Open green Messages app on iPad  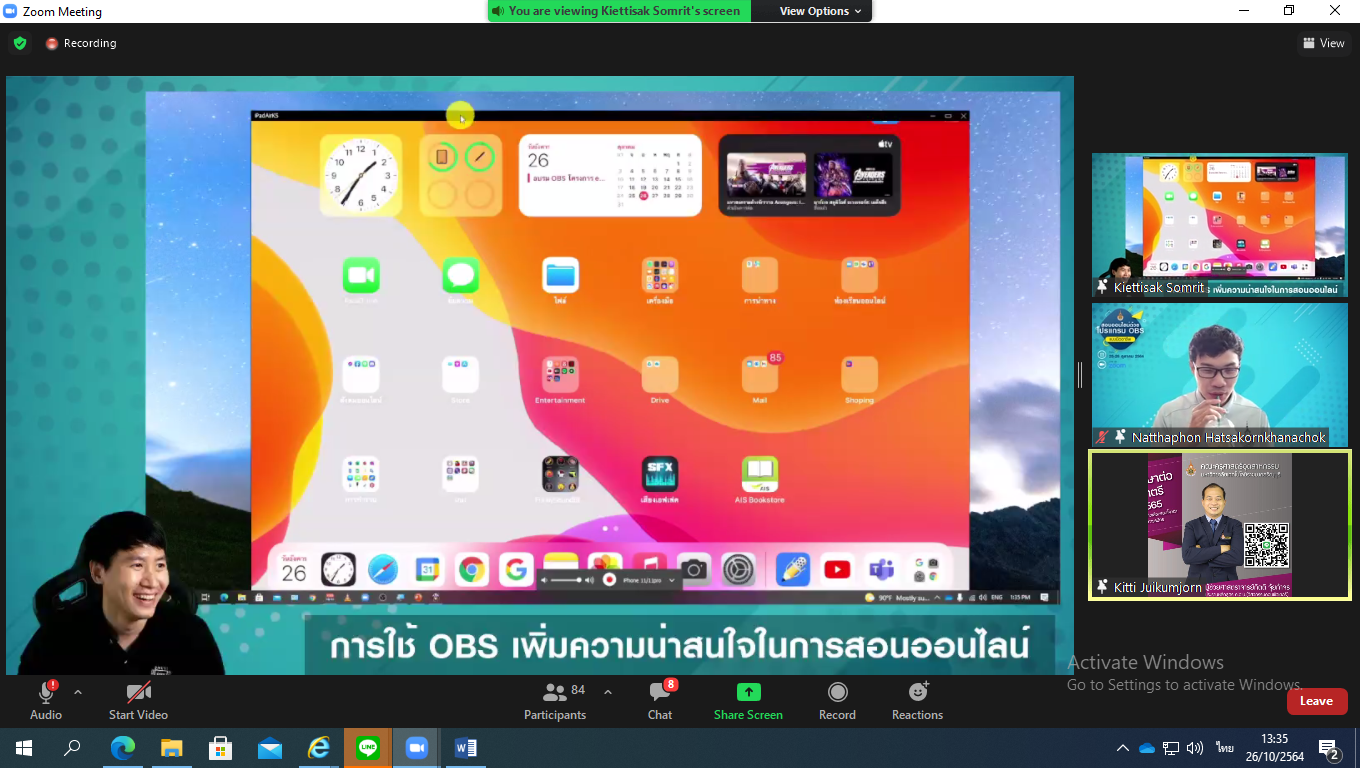460,275
